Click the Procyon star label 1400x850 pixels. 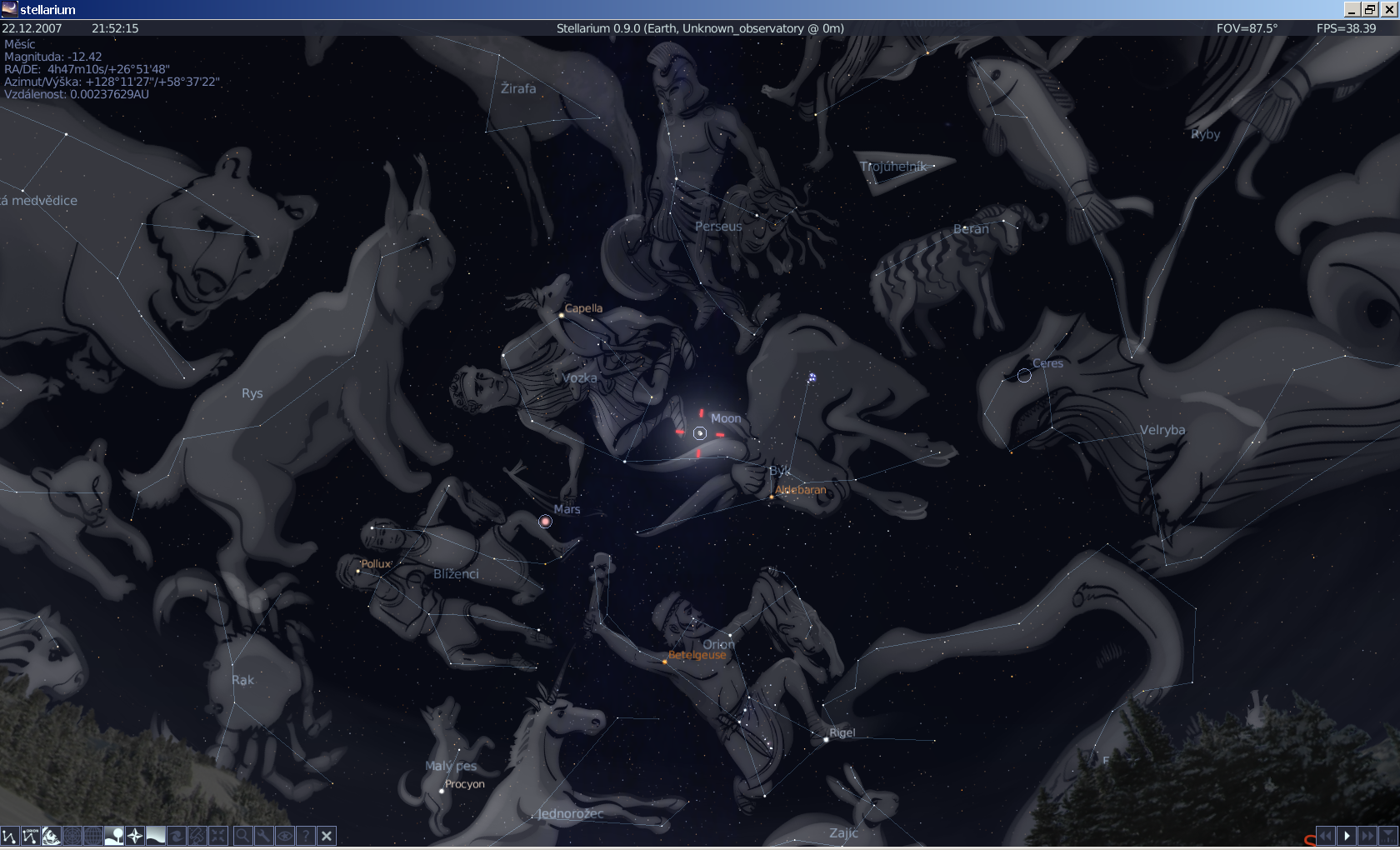pyautogui.click(x=465, y=784)
